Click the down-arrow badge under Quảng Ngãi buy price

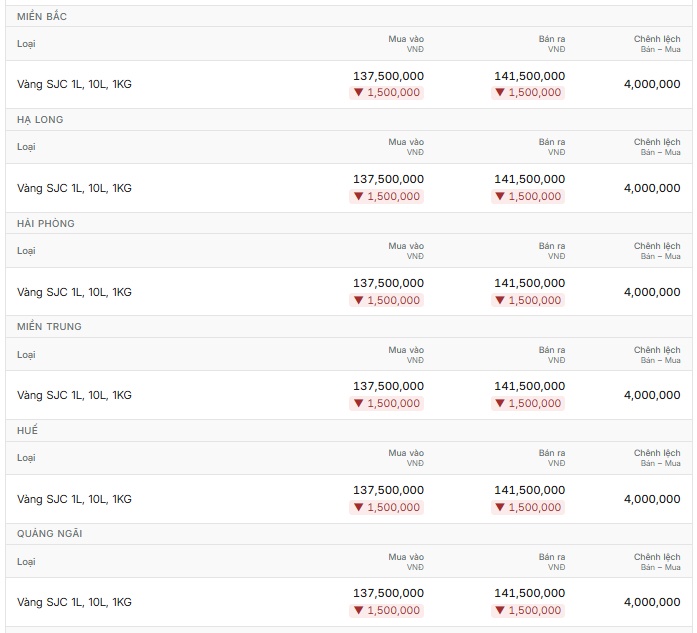click(386, 610)
